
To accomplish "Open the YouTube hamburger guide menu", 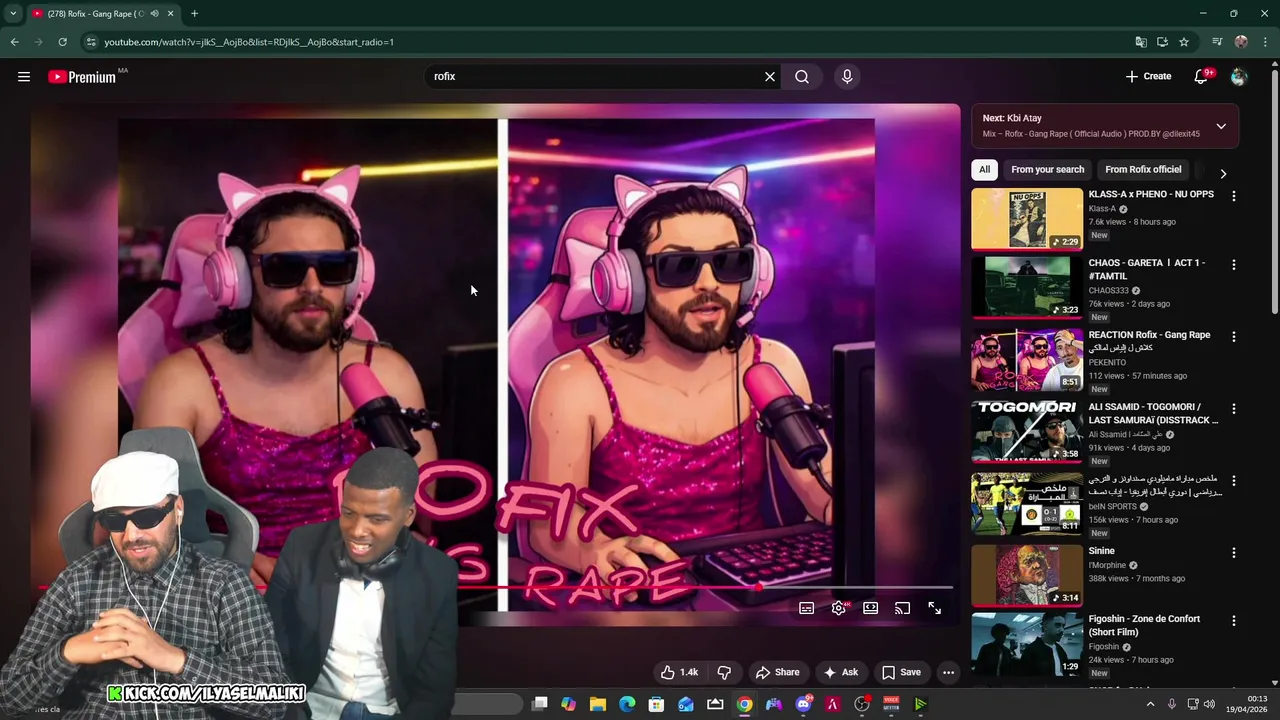I will tap(24, 76).
